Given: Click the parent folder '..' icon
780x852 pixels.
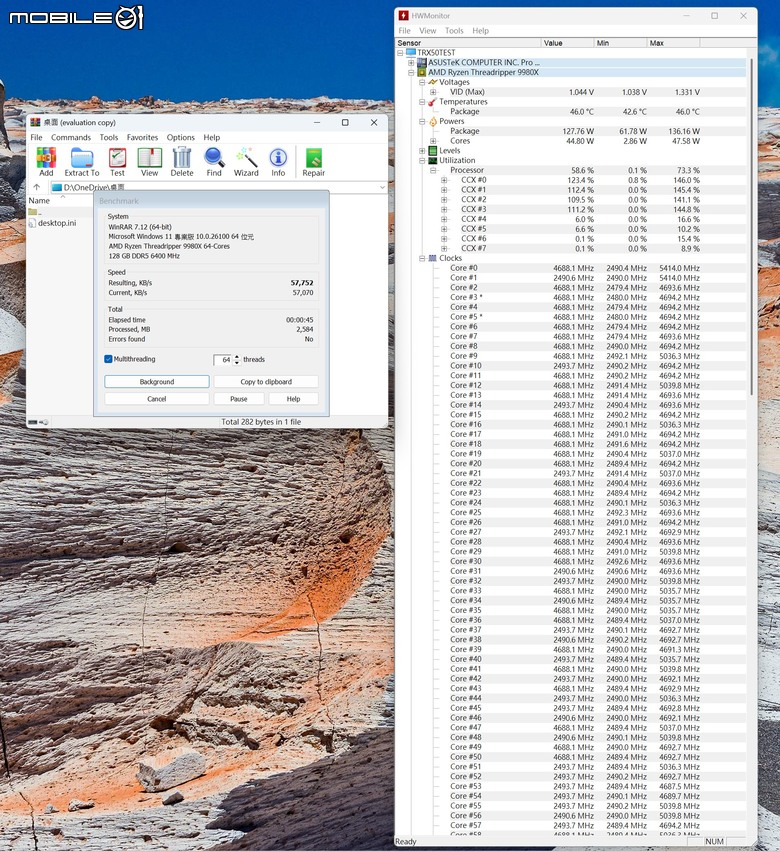Looking at the screenshot, I should pos(33,211).
